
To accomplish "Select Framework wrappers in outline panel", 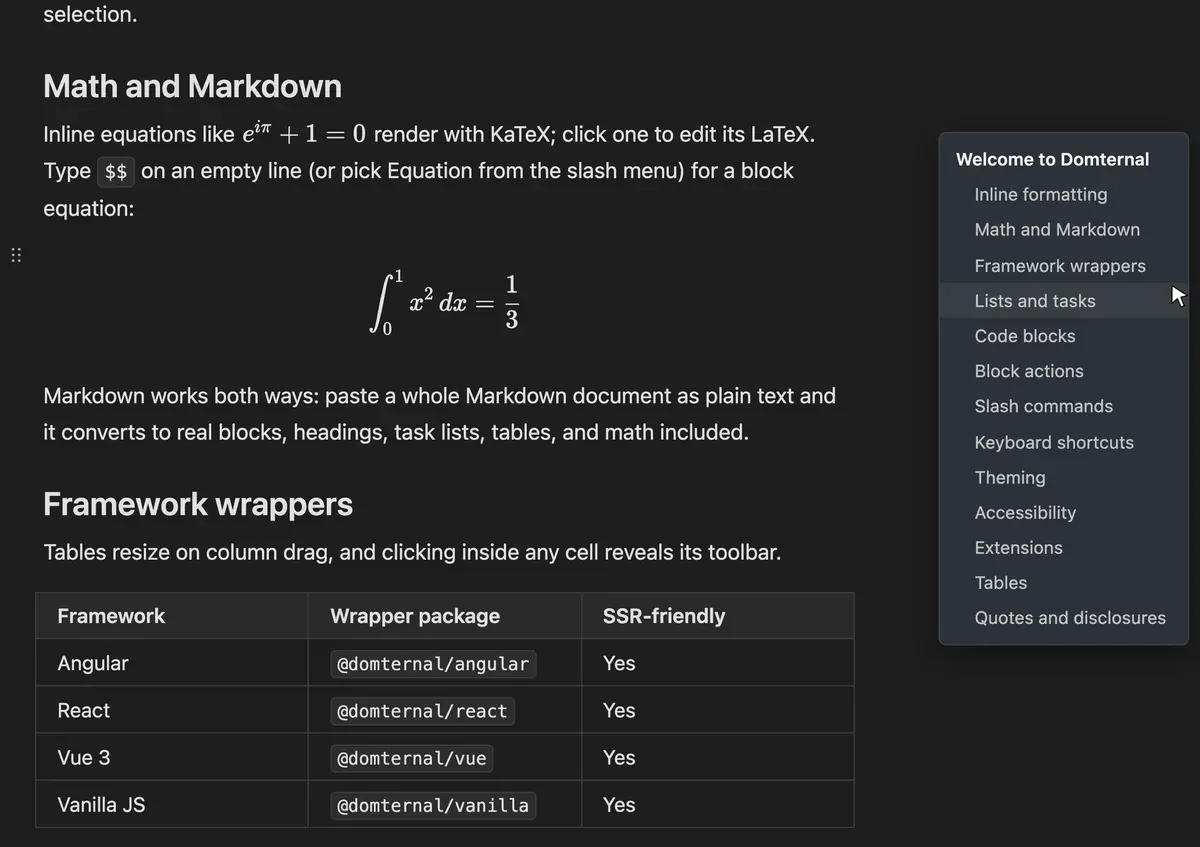I will click(x=1060, y=266).
